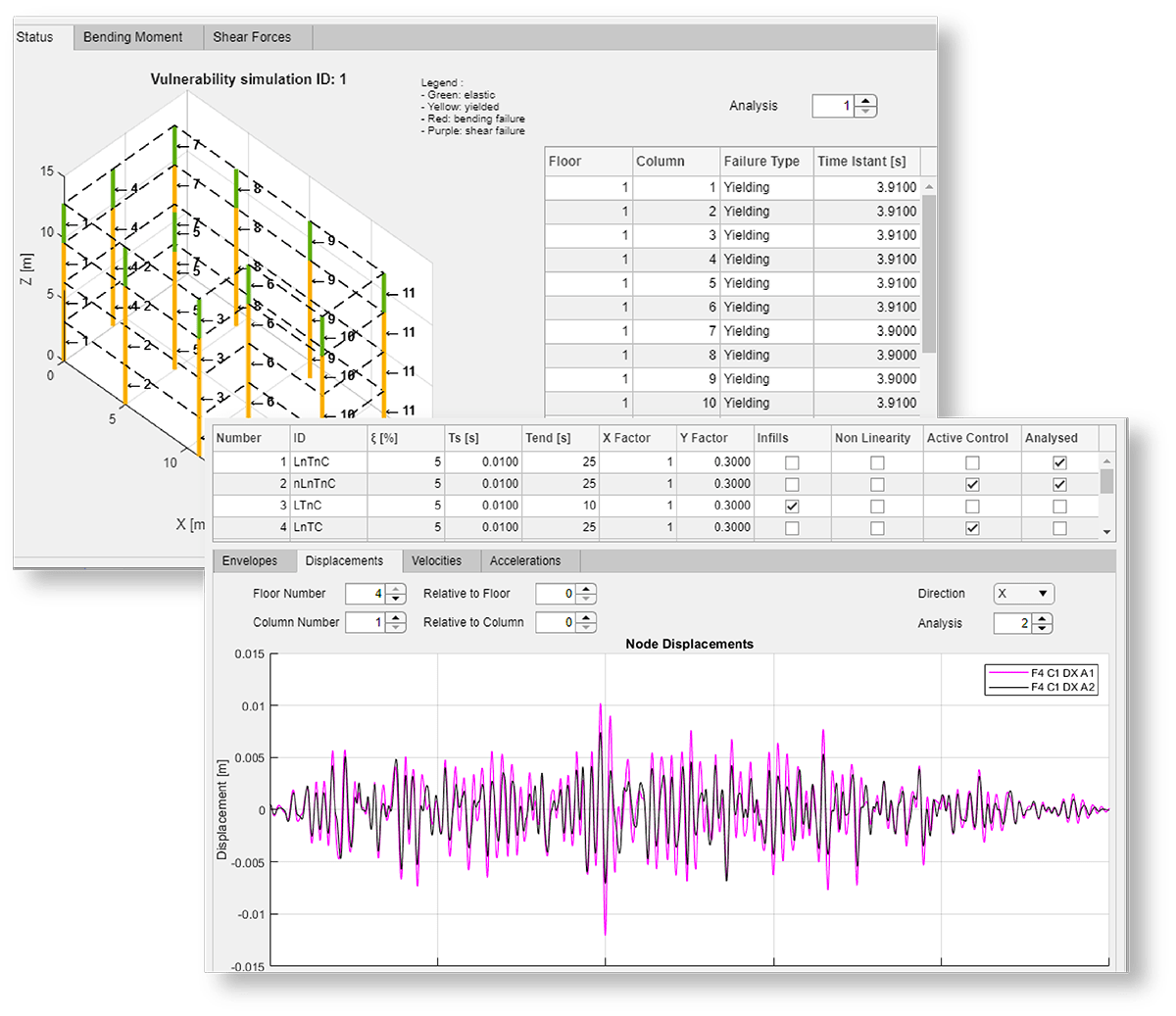Enable Non Linearity for row 4 LnTC
The width and height of the screenshot is (1176, 1016).
(877, 528)
